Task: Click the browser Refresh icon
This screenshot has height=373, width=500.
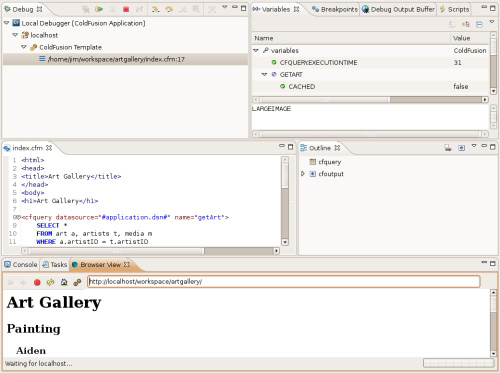Action: point(50,282)
